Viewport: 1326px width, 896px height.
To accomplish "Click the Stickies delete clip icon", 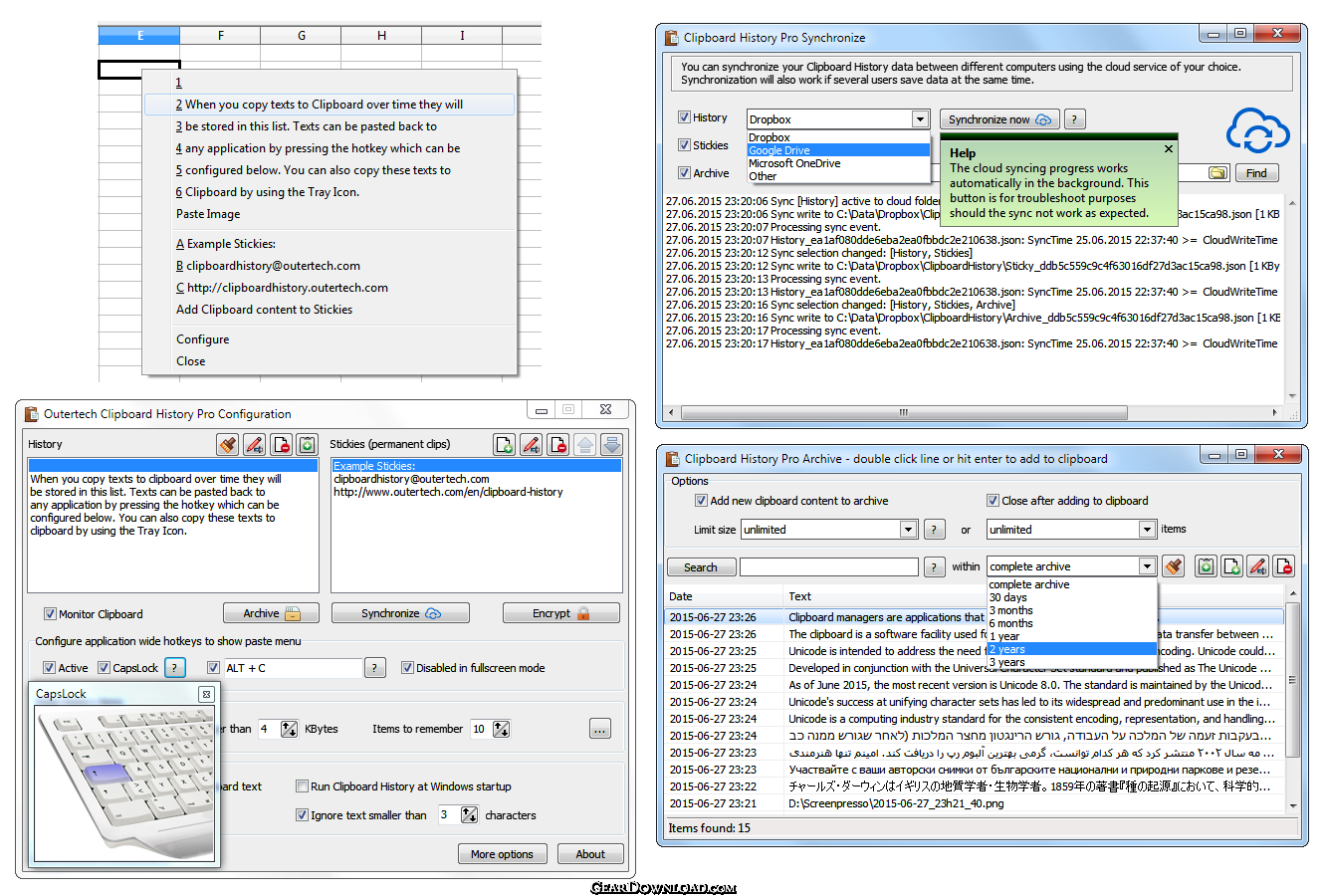I will (x=558, y=444).
